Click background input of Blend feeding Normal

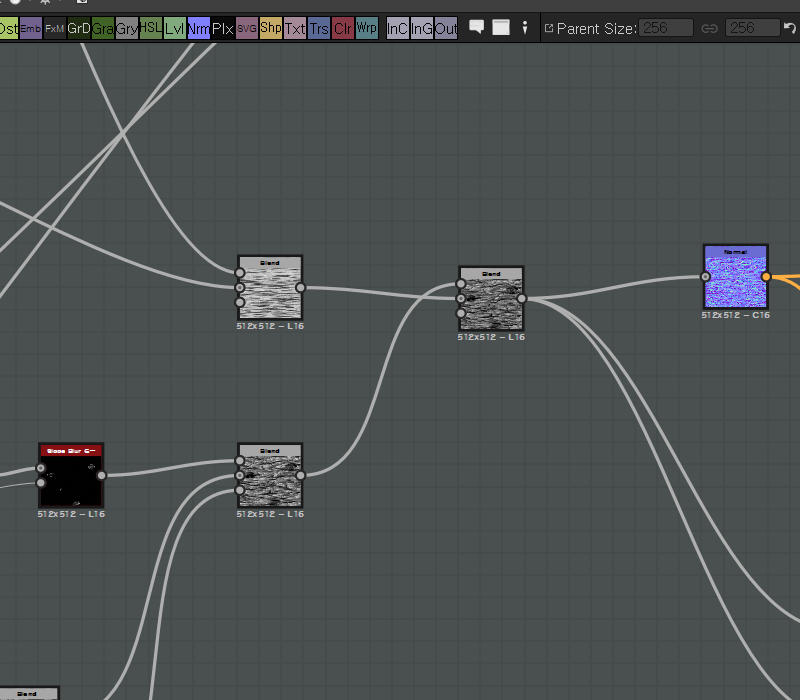coord(461,298)
